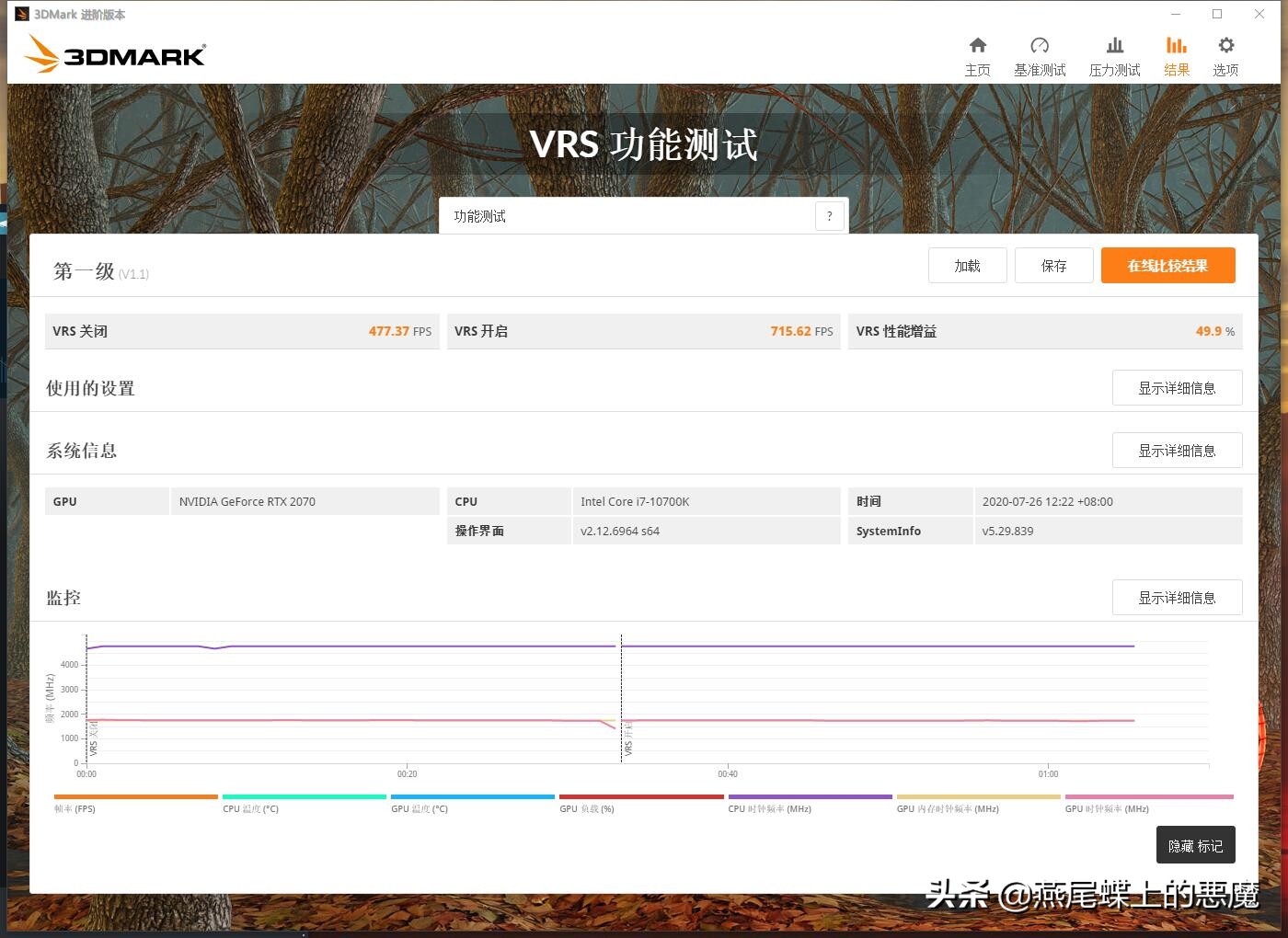
Task: Click the GPU 时钟频率 pink legend color bar
Action: point(1148,796)
